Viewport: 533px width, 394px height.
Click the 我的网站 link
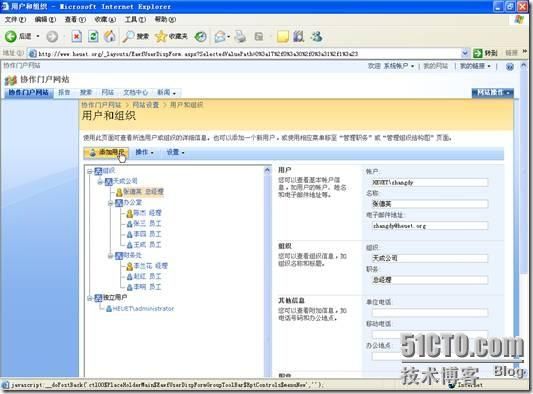pyautogui.click(x=435, y=66)
